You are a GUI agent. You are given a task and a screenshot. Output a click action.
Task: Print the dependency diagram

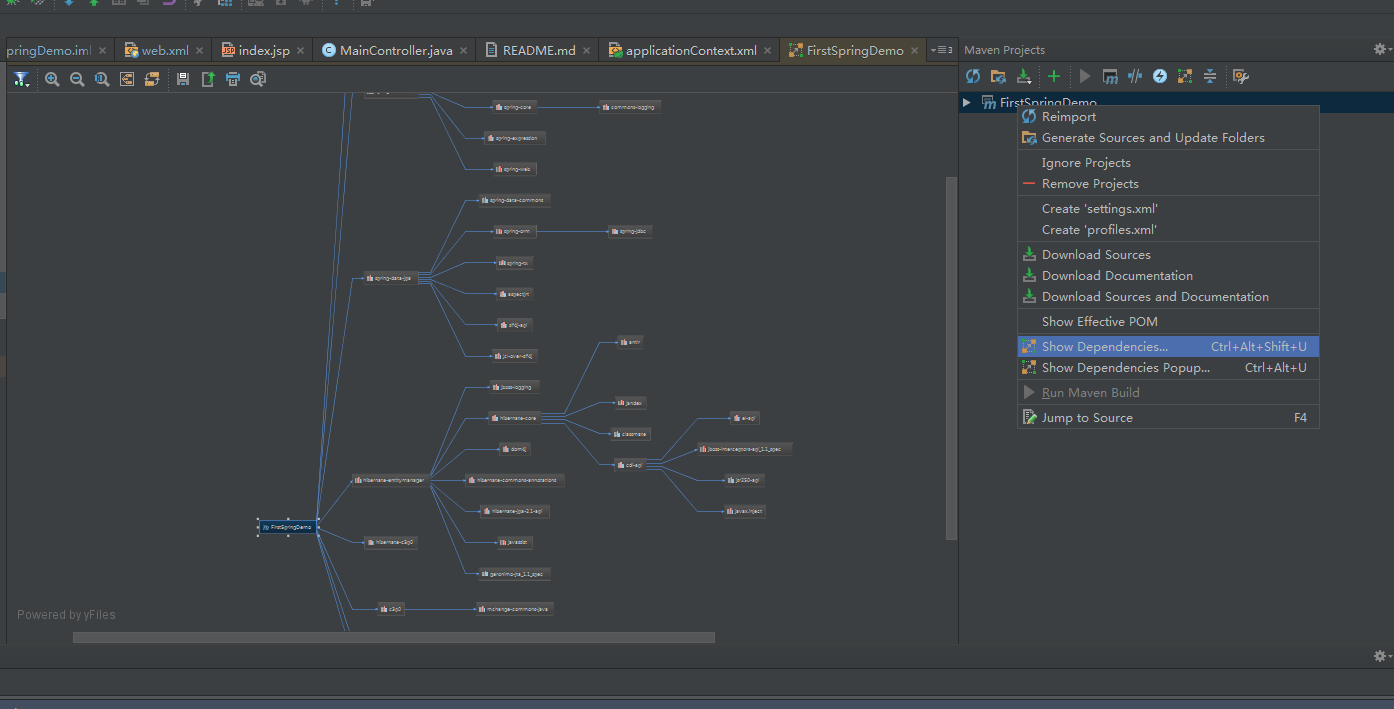pyautogui.click(x=233, y=79)
